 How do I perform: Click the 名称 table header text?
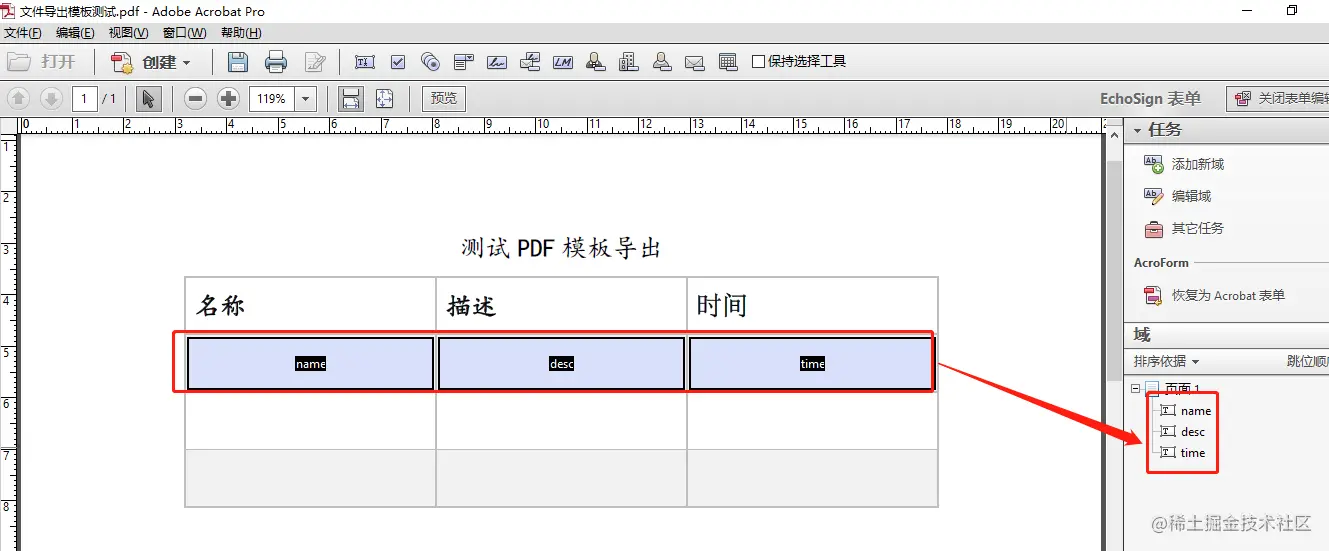point(220,306)
